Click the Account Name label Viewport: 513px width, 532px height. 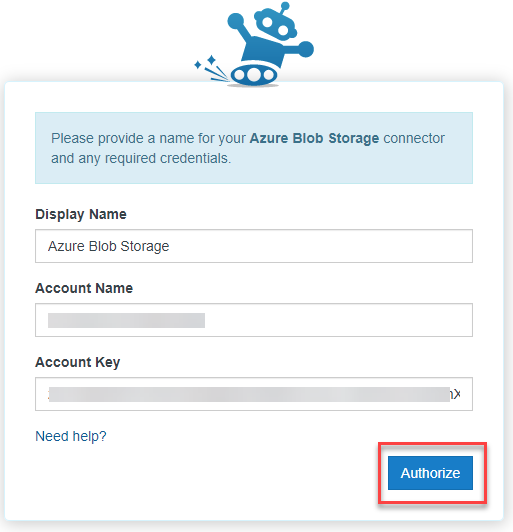tap(84, 288)
